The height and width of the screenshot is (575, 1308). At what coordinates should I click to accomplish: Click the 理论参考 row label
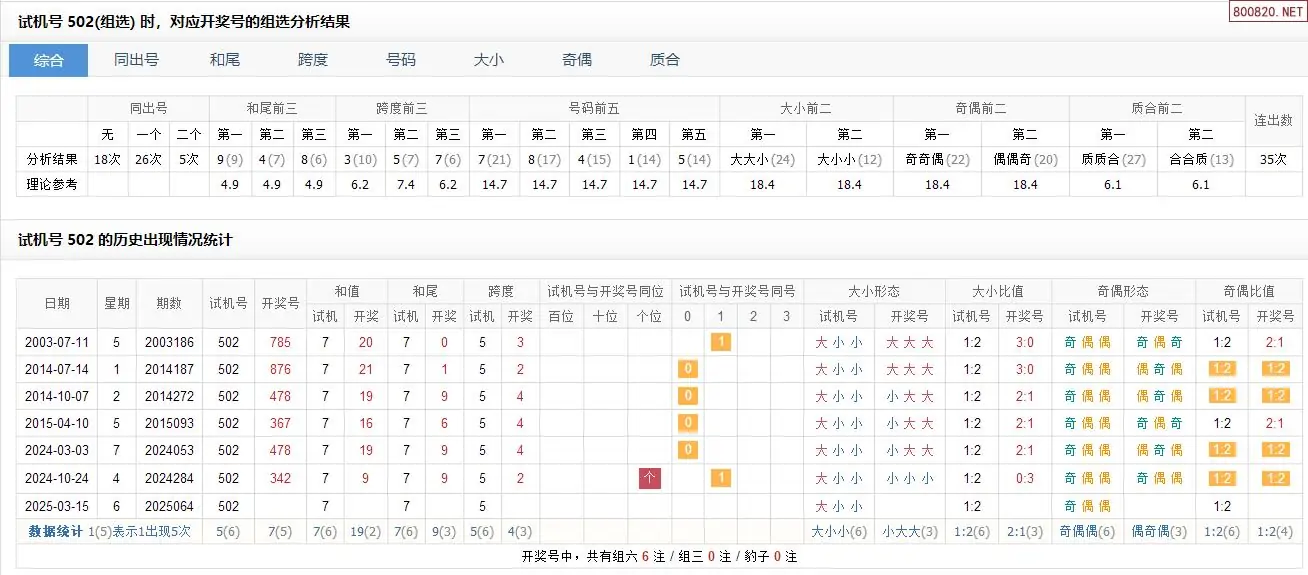click(x=52, y=184)
